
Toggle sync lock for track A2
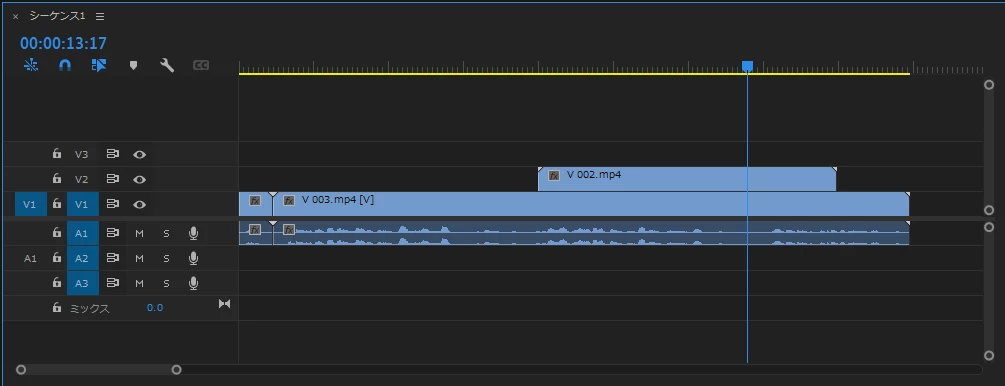pyautogui.click(x=113, y=258)
